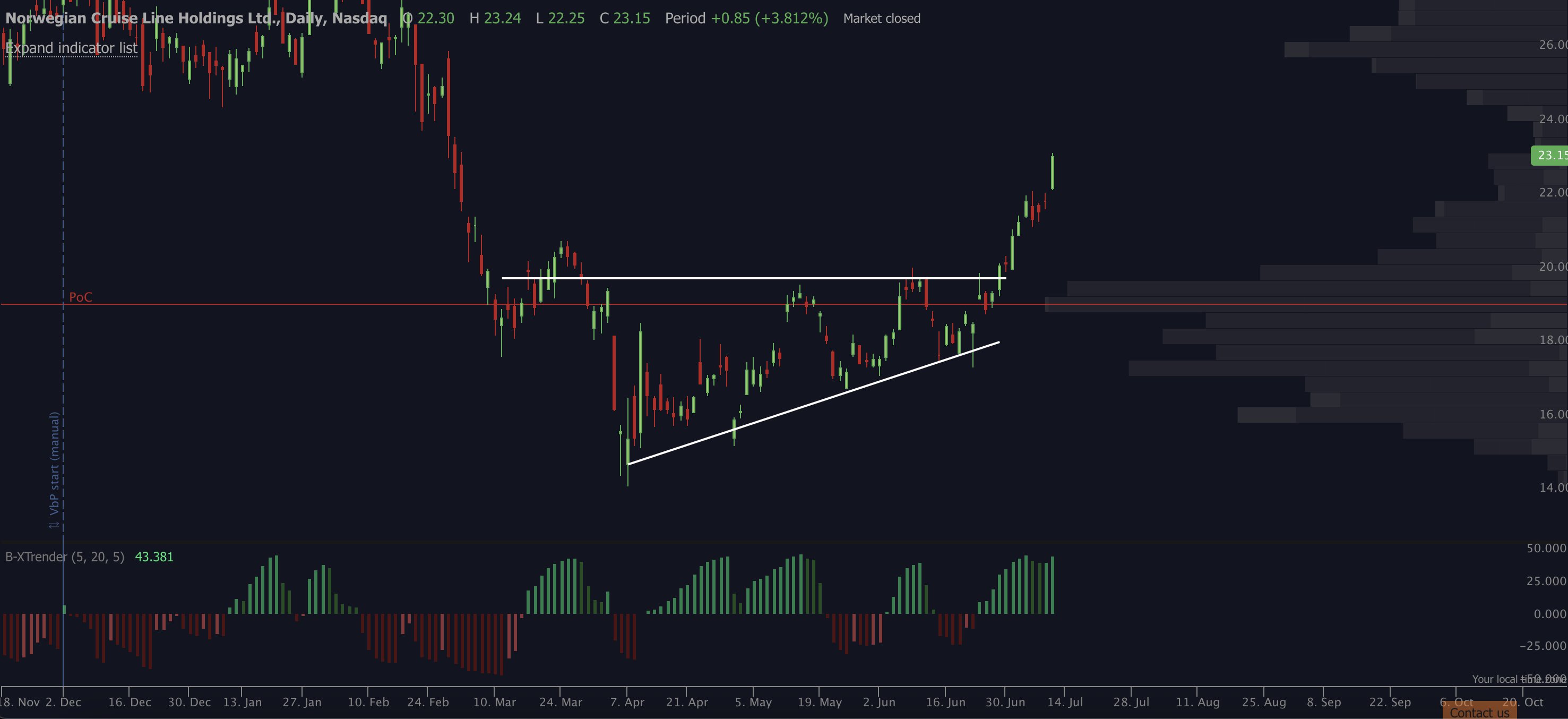1568x719 pixels.
Task: Click the 30. Jun date axis label
Action: [1005, 702]
